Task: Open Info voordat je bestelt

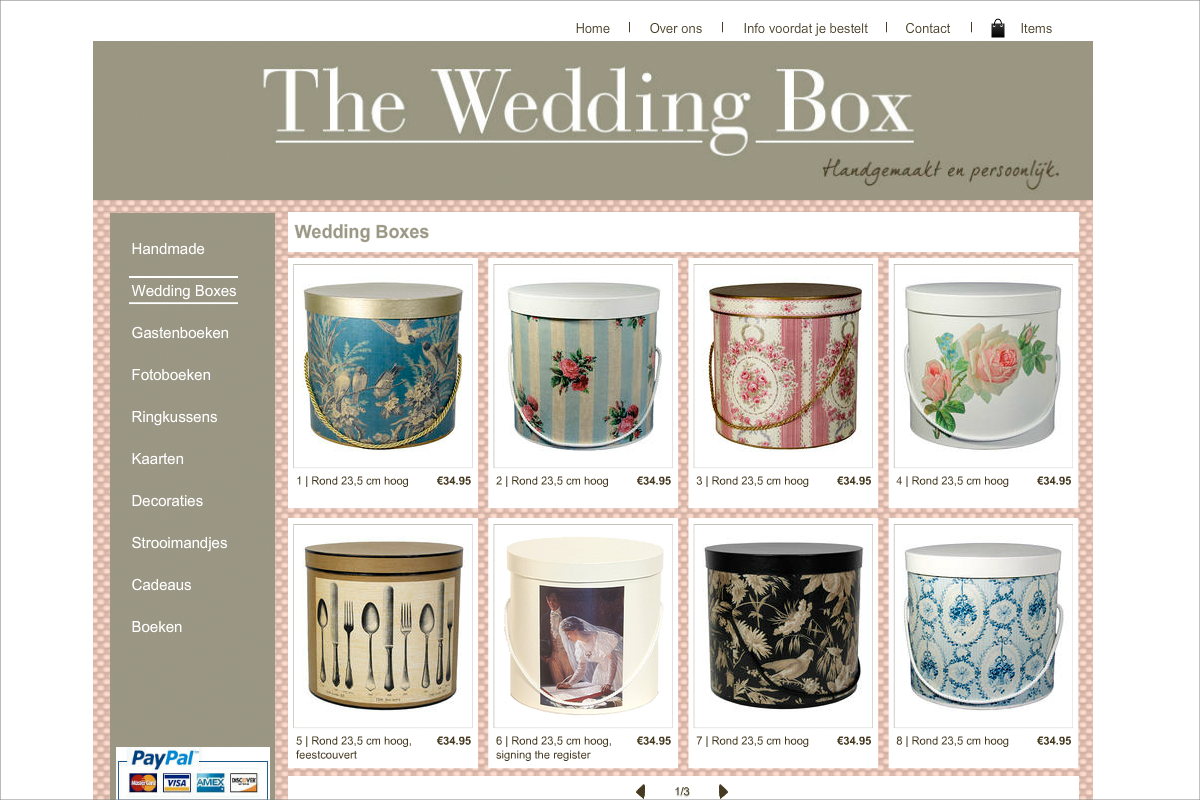Action: point(805,28)
